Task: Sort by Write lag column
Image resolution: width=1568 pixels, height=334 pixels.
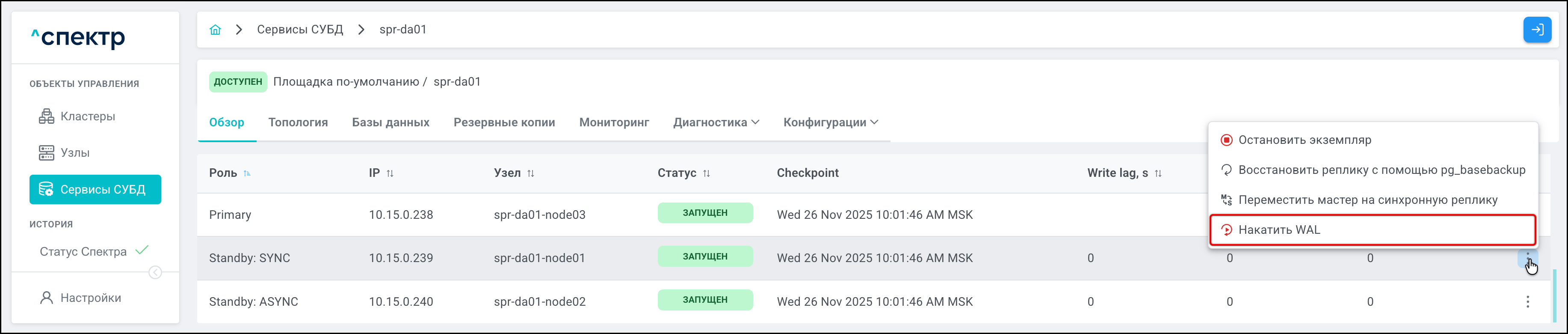Action: point(1158,174)
